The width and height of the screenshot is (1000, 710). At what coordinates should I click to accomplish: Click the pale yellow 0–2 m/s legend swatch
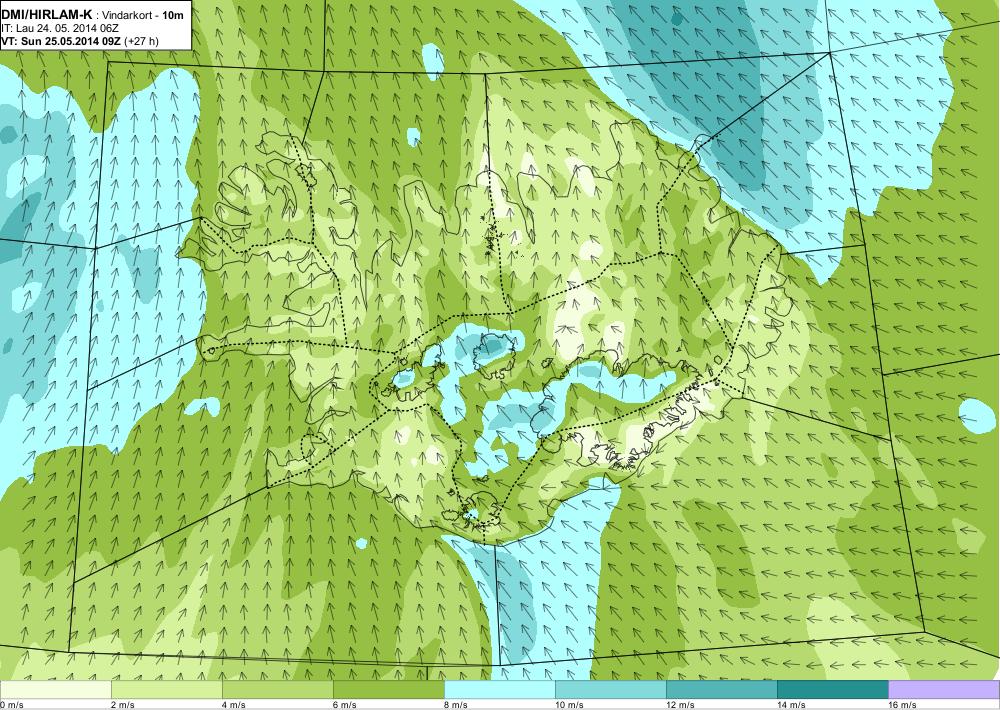pyautogui.click(x=55, y=690)
